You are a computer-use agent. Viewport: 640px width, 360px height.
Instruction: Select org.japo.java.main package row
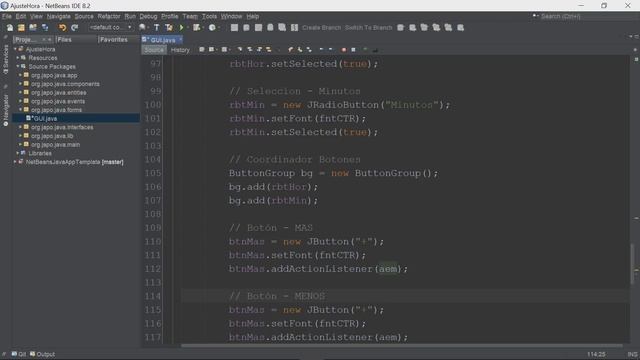[x=55, y=144]
